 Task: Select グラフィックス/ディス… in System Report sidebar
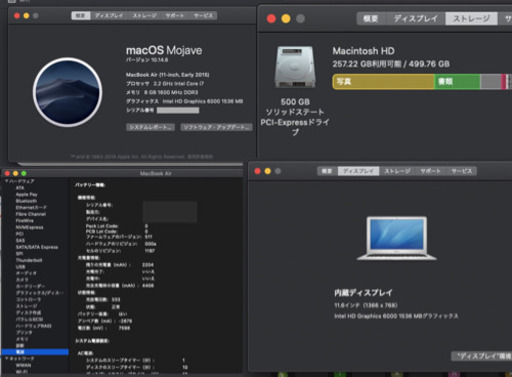click(x=39, y=293)
